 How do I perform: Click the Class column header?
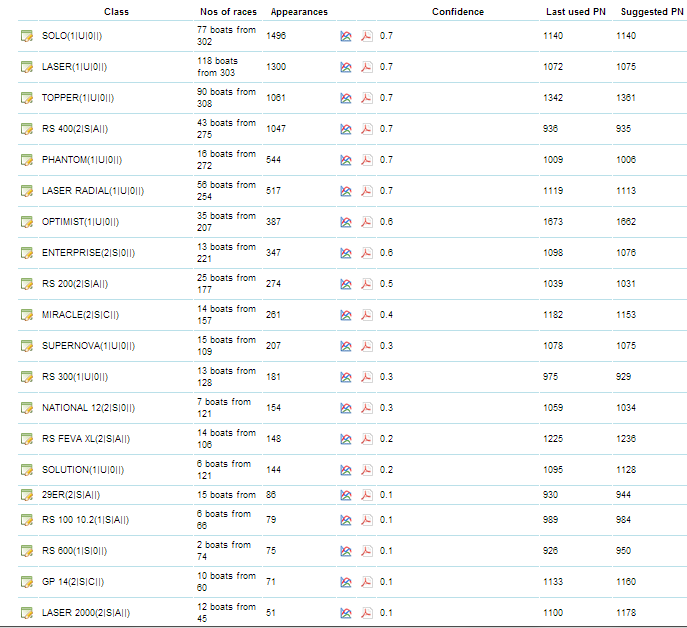tap(116, 12)
